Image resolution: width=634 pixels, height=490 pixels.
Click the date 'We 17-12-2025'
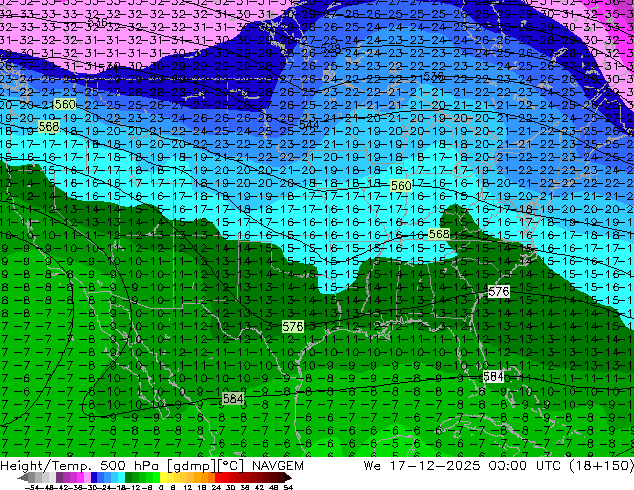(x=422, y=466)
